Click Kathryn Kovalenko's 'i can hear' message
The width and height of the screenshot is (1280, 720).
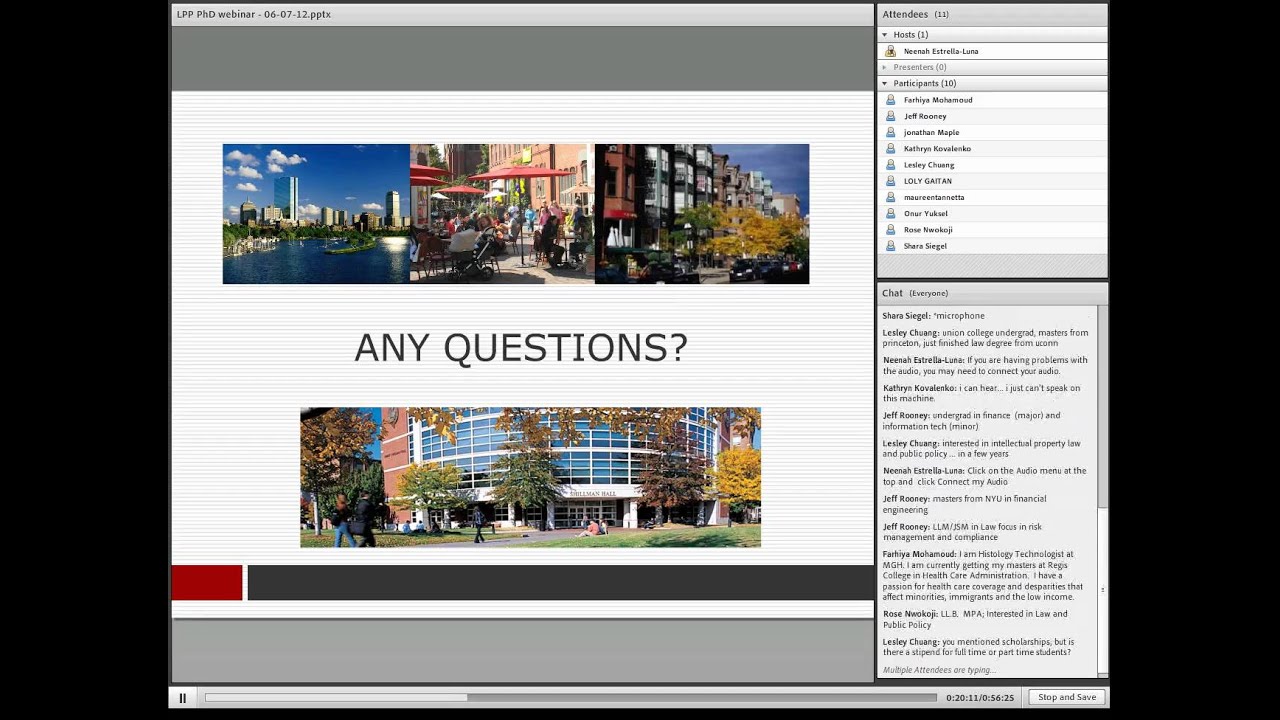pos(982,393)
